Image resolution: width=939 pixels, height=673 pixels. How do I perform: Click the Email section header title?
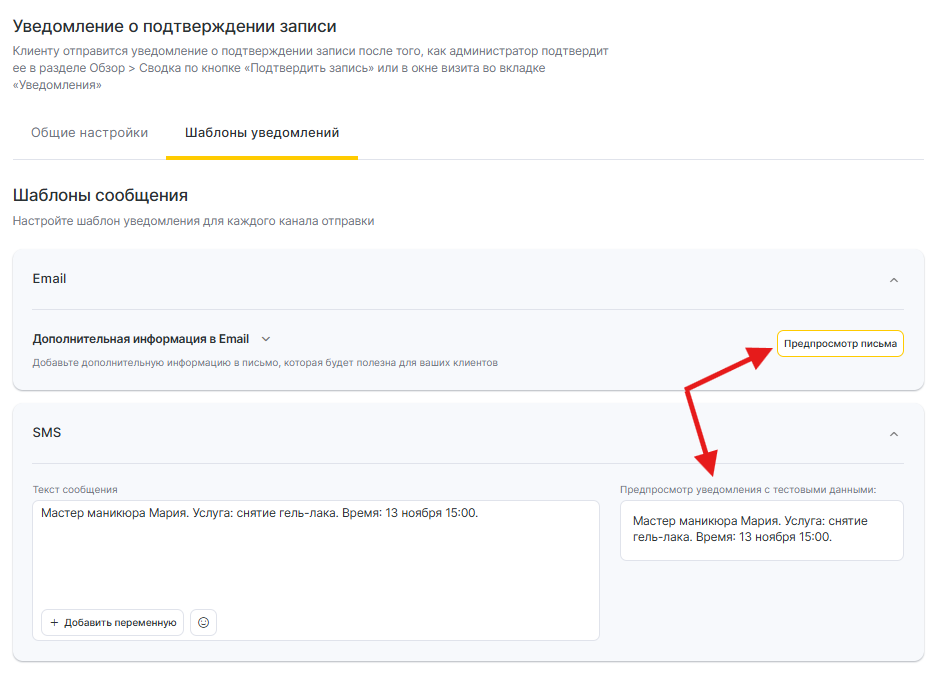tap(50, 279)
